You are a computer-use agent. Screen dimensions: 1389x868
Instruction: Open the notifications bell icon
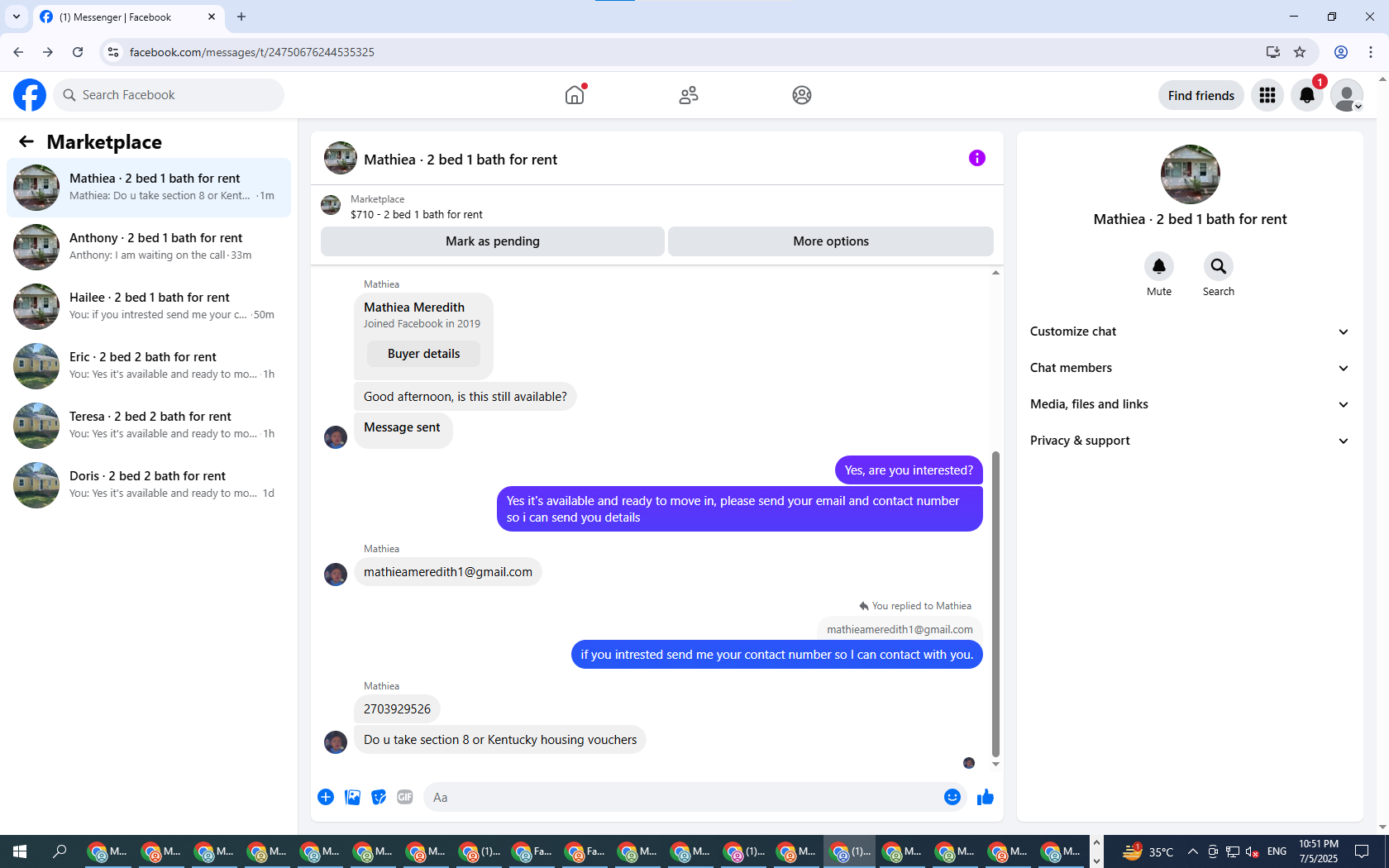(1307, 95)
